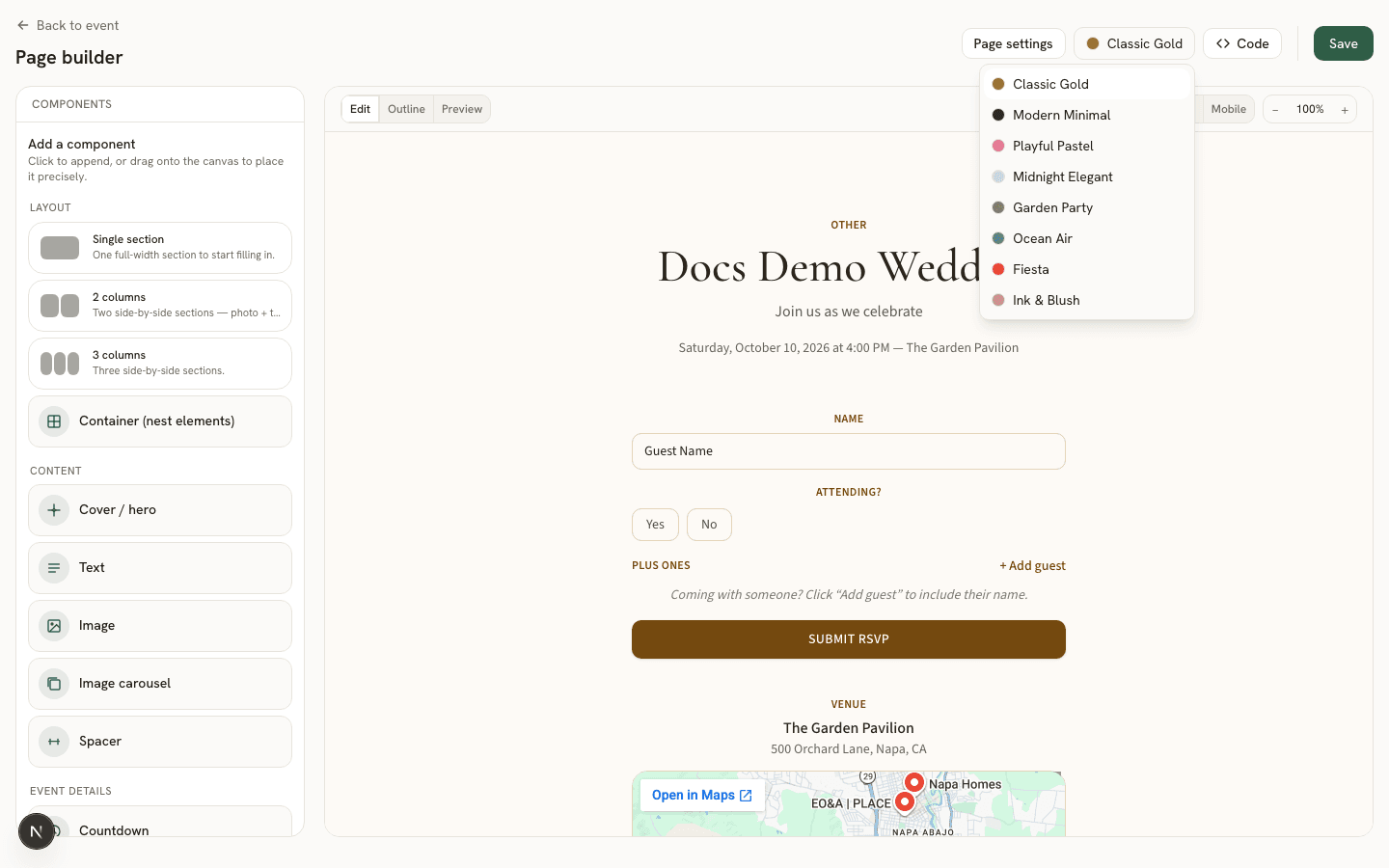The image size is (1389, 868).
Task: Add a Spacer component
Action: (x=160, y=742)
